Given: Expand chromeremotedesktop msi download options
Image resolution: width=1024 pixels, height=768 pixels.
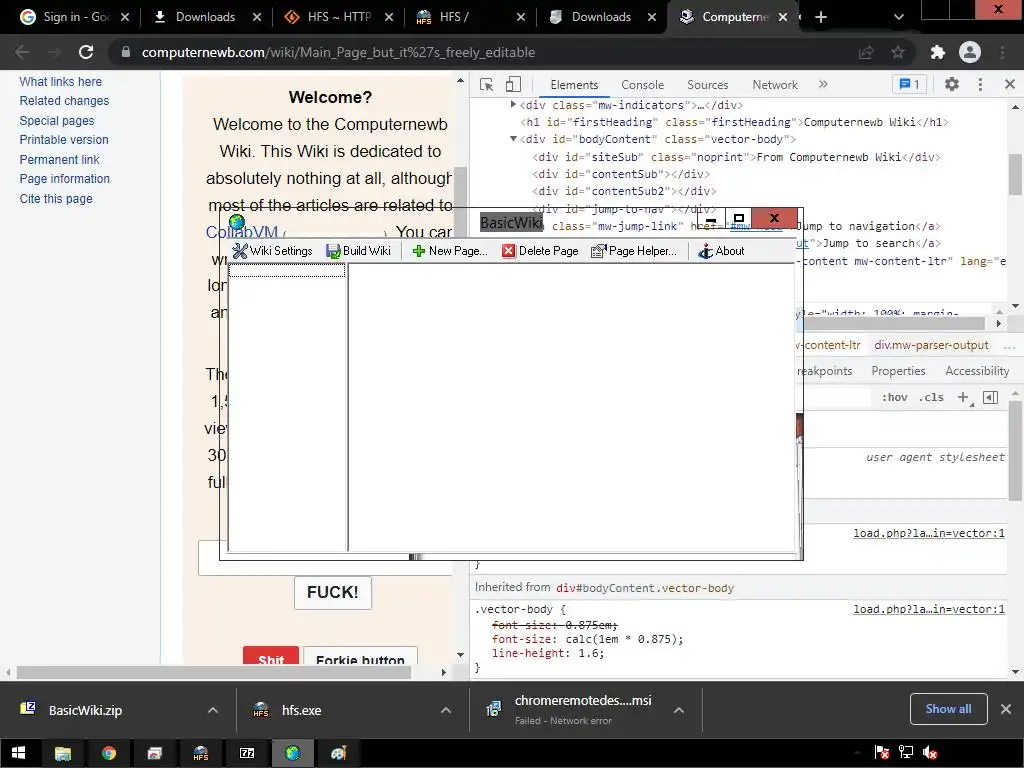Looking at the screenshot, I should pos(679,710).
